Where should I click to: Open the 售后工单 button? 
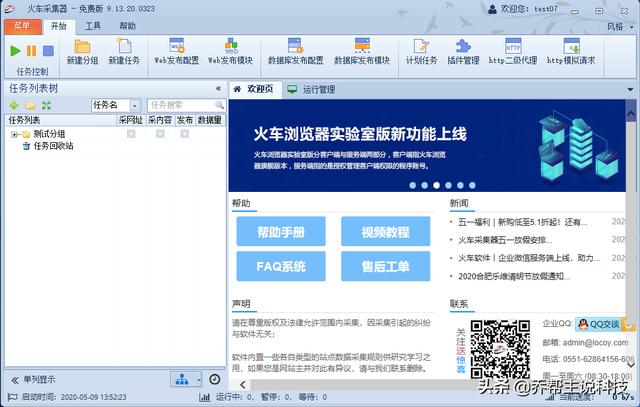[385, 266]
